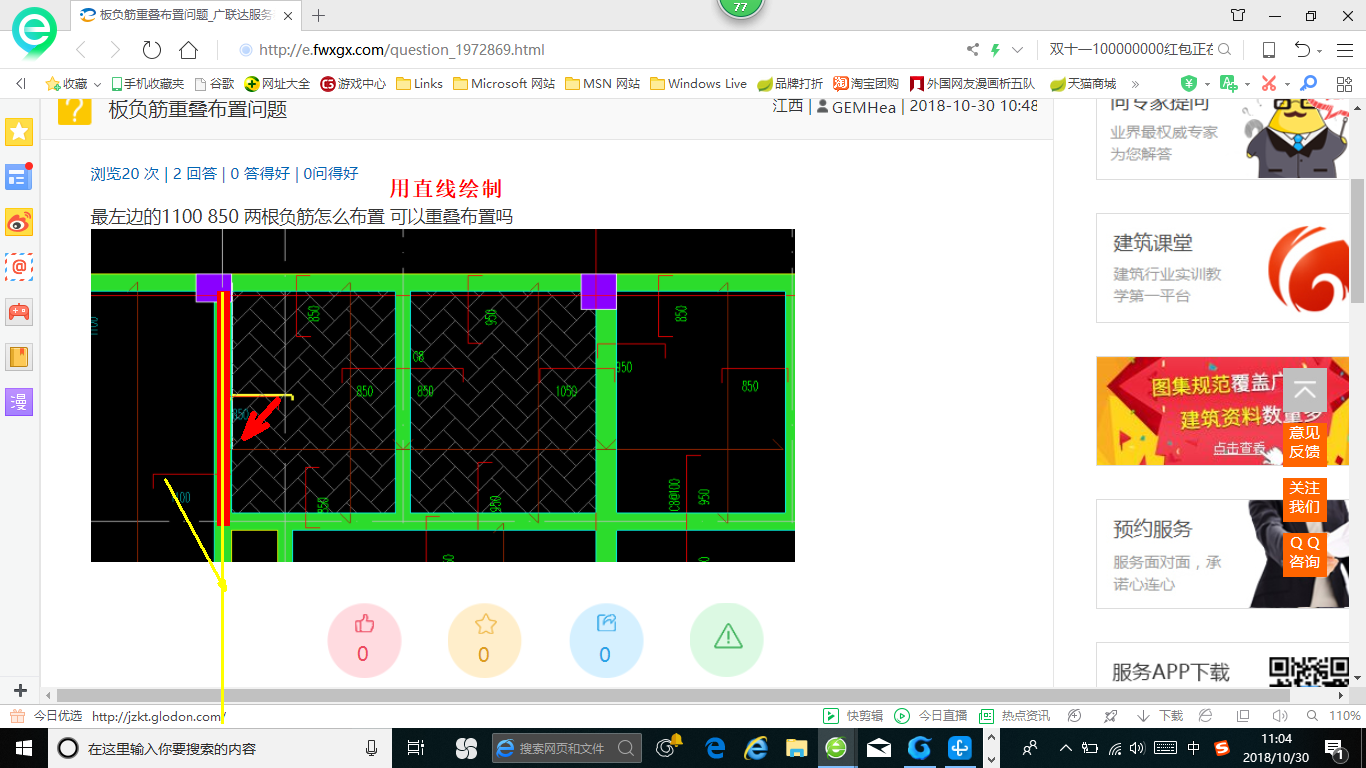
Task: Go to the browser home page
Action: tap(188, 50)
